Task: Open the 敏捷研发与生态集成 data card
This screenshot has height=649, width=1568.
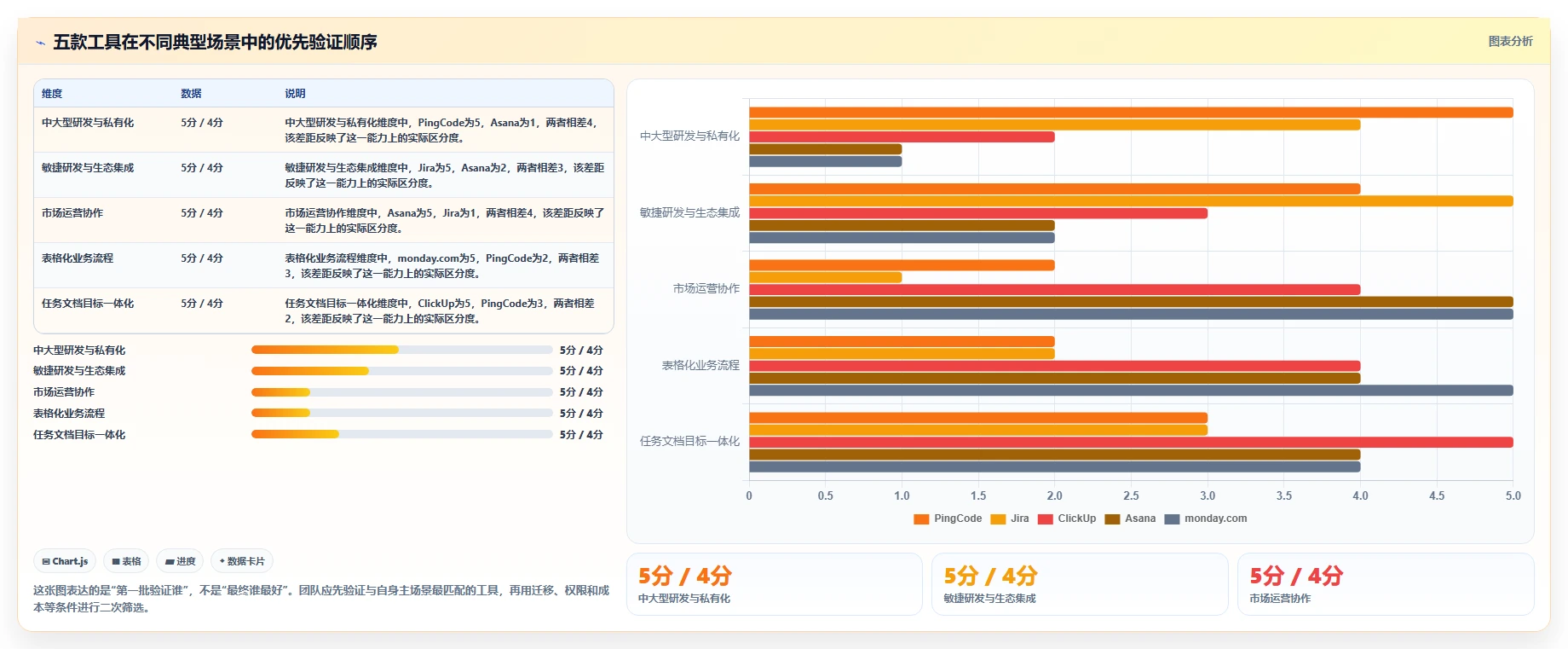Action: (x=1080, y=584)
